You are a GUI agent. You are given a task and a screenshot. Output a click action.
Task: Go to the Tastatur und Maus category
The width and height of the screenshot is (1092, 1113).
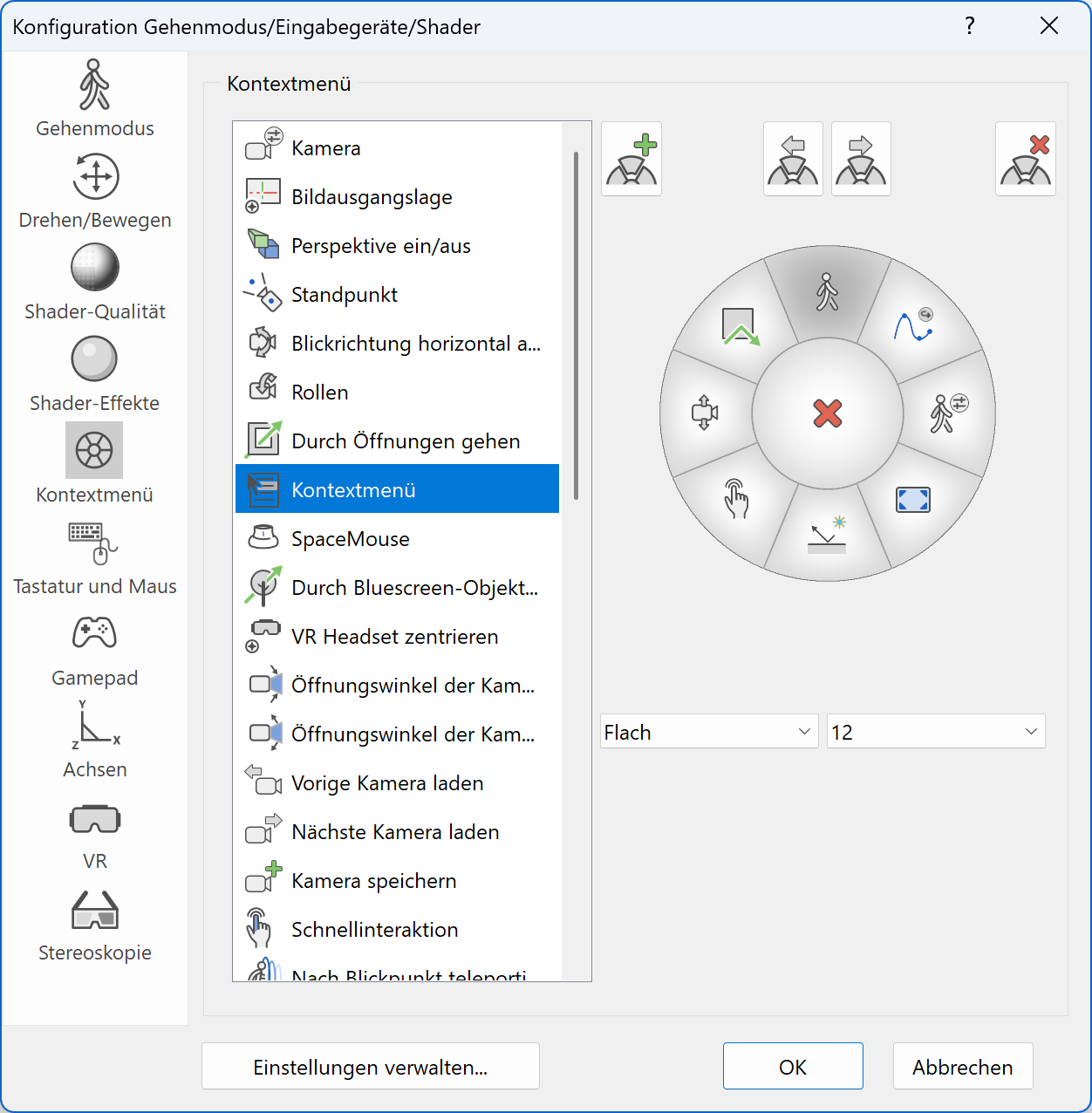(94, 556)
